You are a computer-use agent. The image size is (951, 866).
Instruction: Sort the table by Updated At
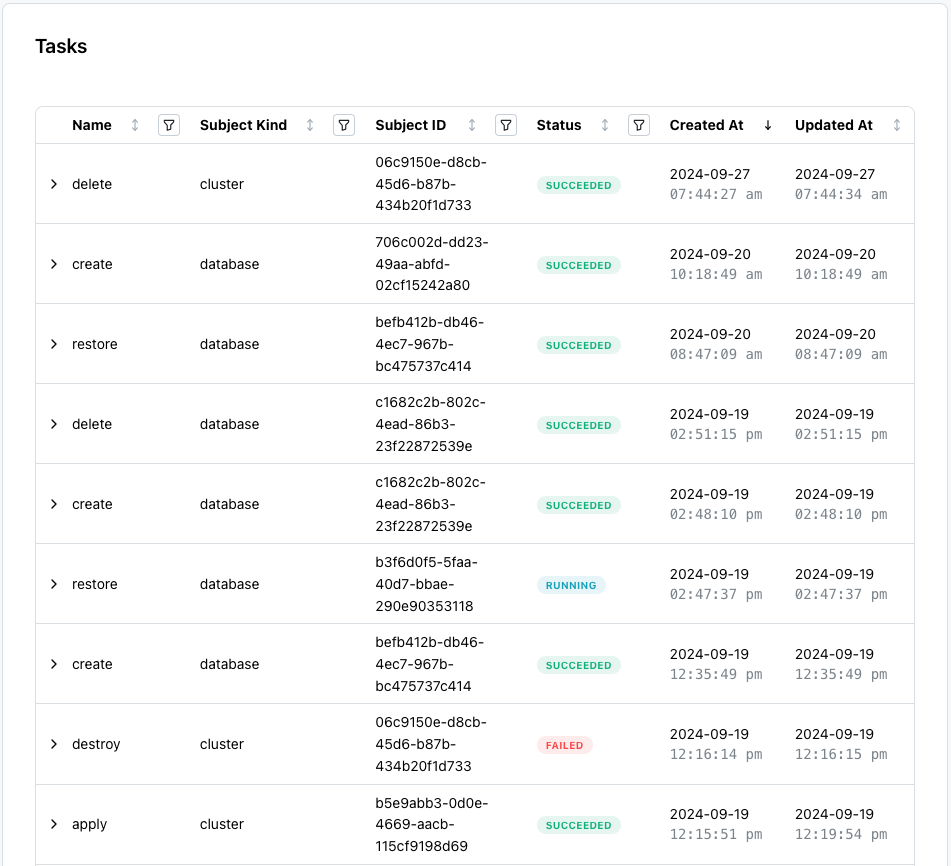896,125
